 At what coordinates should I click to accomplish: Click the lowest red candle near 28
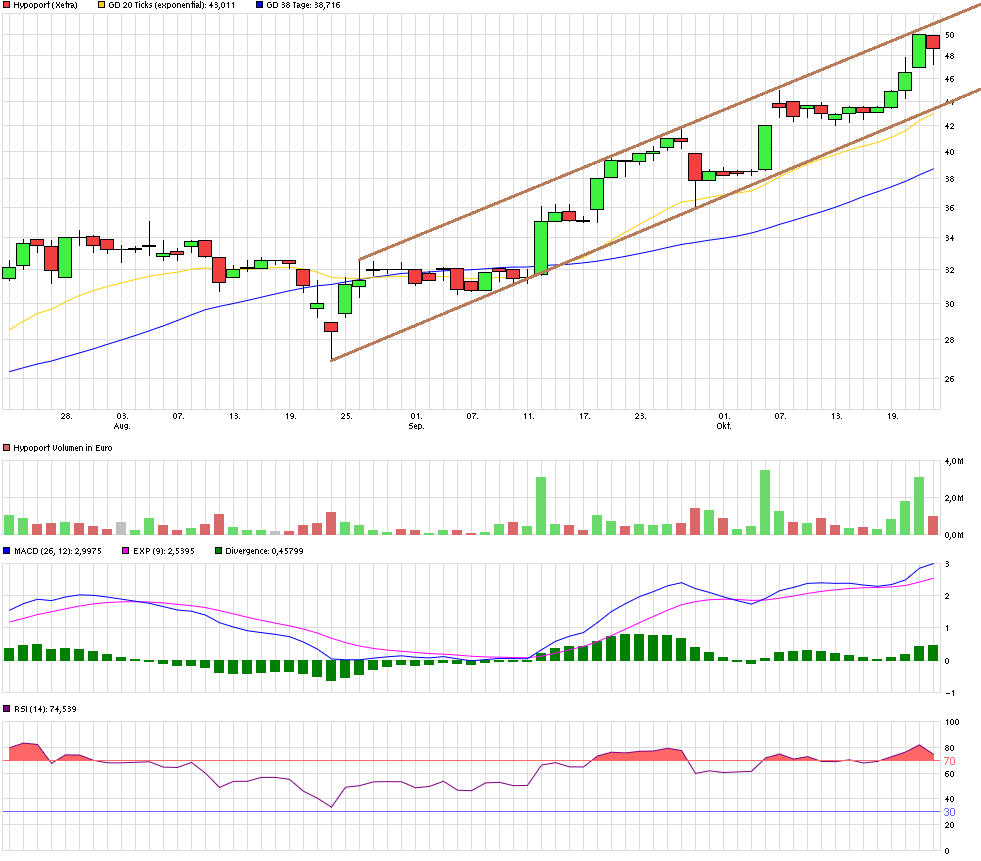(x=331, y=327)
